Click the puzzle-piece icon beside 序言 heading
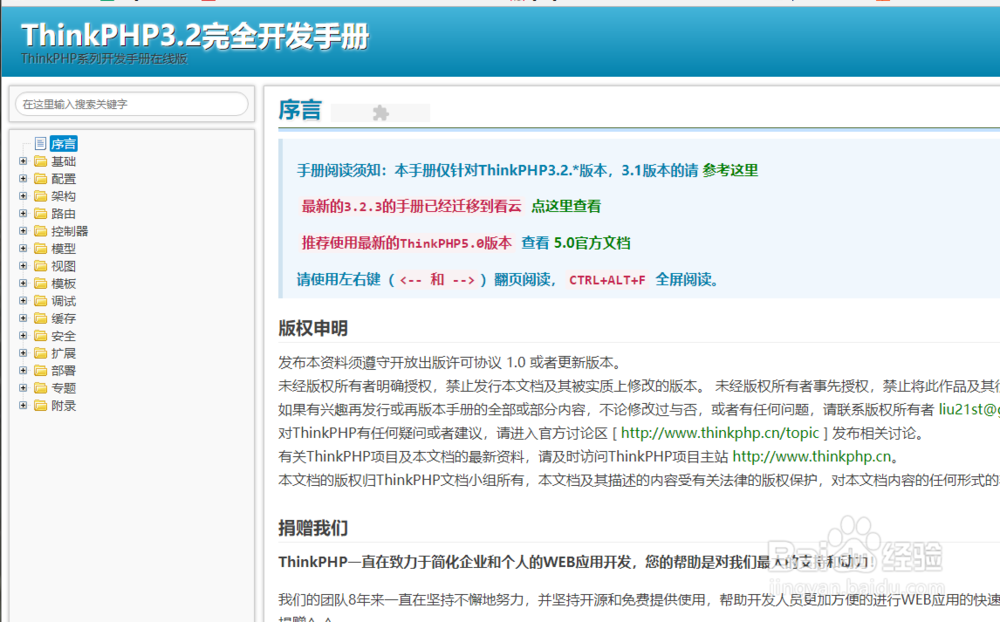 [381, 113]
